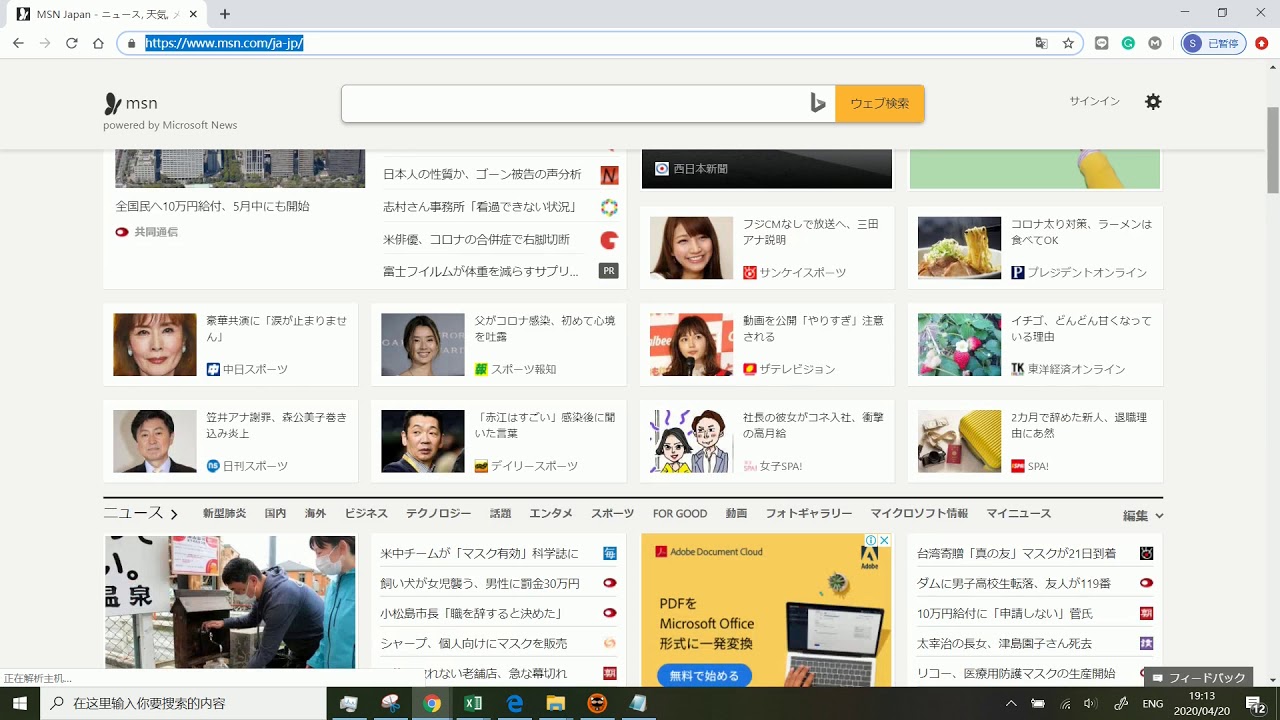Screen dimensions: 1280x720
Task: Open headline 全国民へ10万円給付、5月中にも開始
Action: pos(212,206)
